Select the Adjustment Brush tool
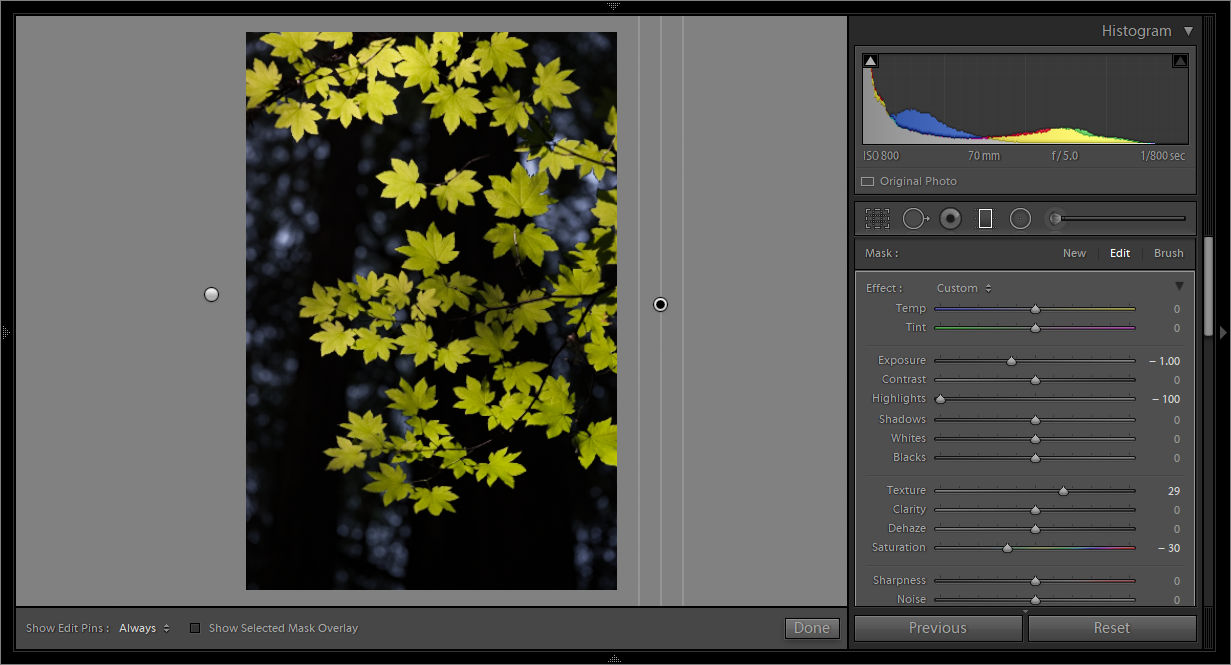This screenshot has width=1231, height=665. pos(1054,218)
